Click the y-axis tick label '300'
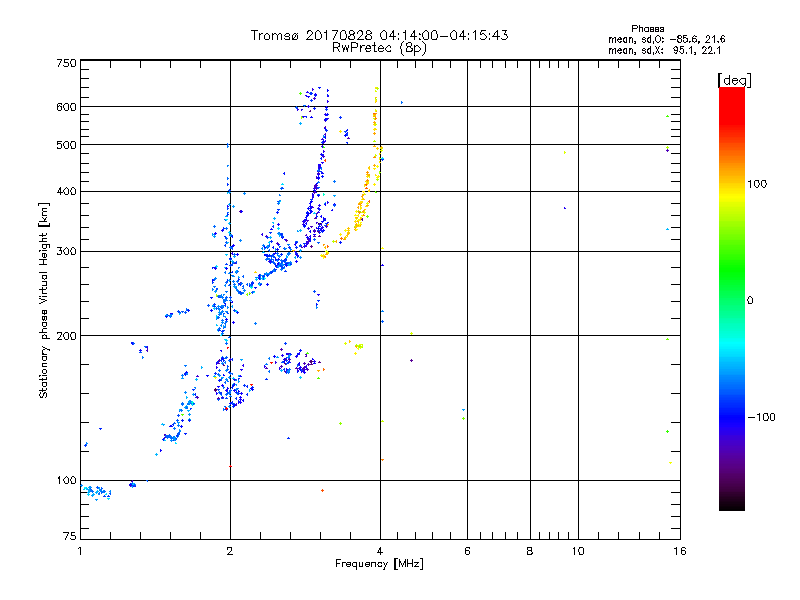Viewport: 800px width, 600px height. click(67, 252)
